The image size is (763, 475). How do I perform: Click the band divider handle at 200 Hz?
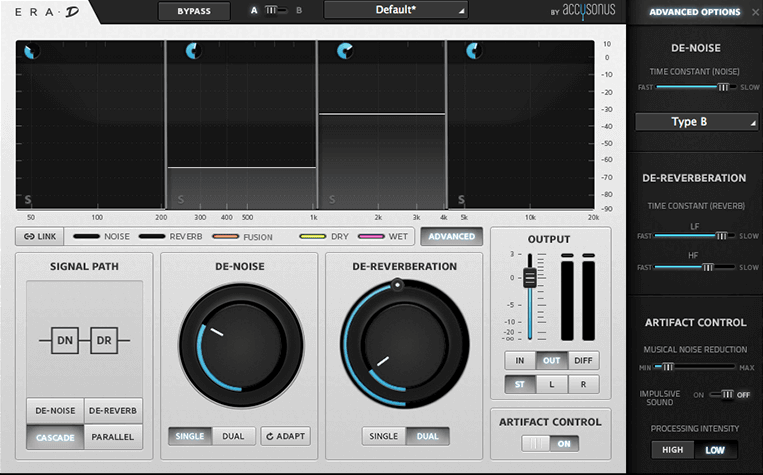165,125
